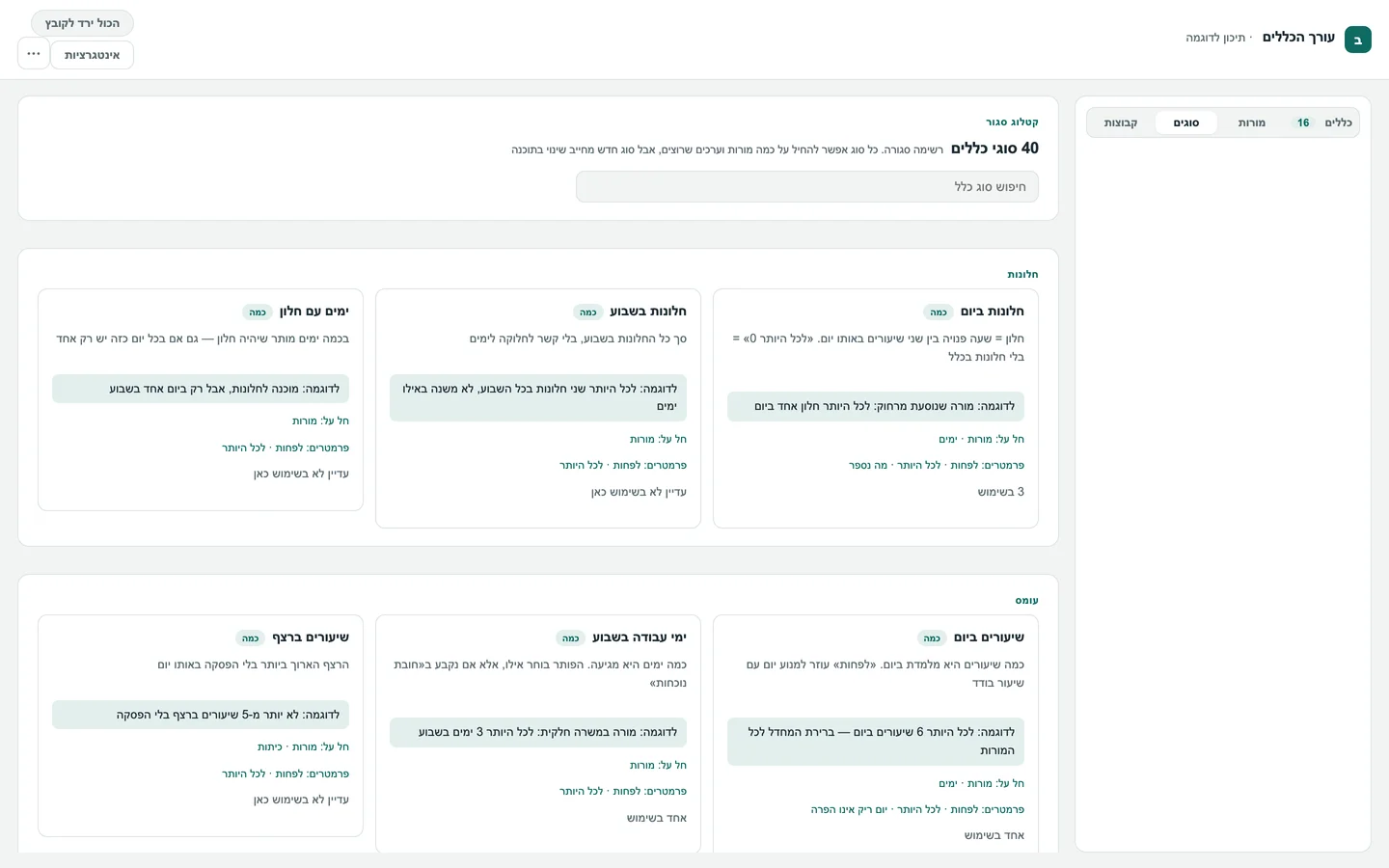Open the אינטגרציות button
This screenshot has height=868, width=1389.
(93, 55)
